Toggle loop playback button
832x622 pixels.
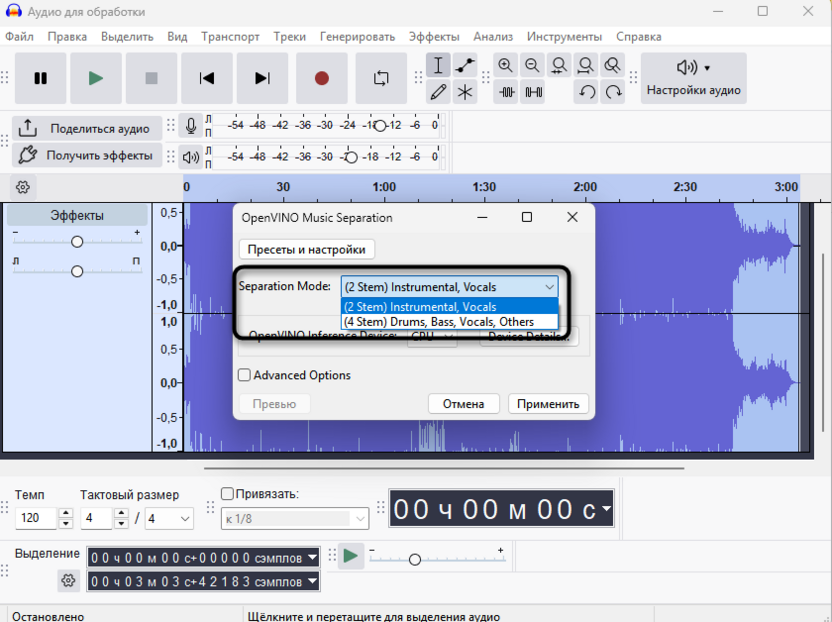click(381, 79)
